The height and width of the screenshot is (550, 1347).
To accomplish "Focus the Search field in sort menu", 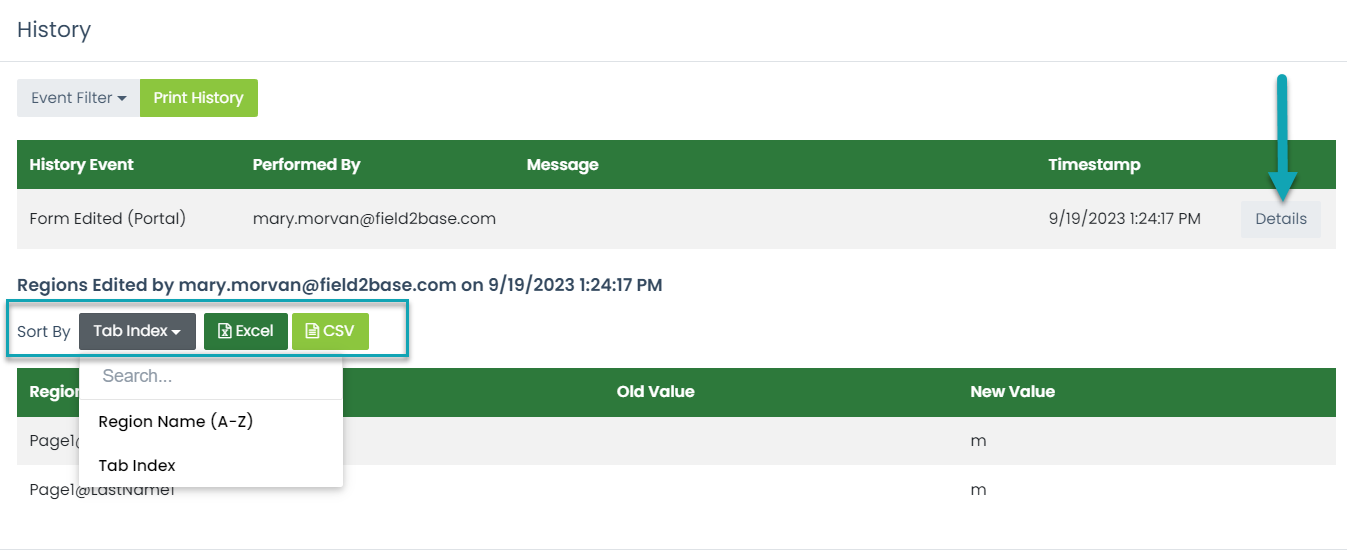I will point(210,376).
